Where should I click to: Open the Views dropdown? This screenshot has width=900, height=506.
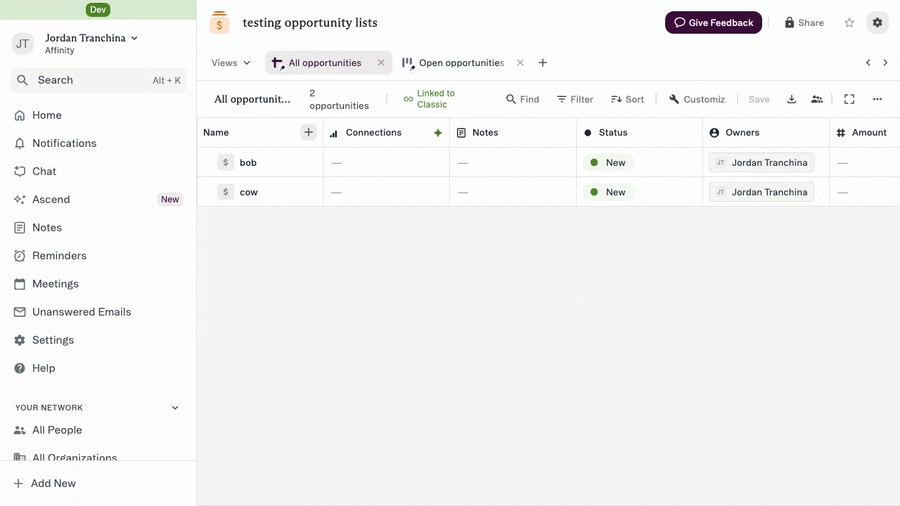tap(231, 63)
